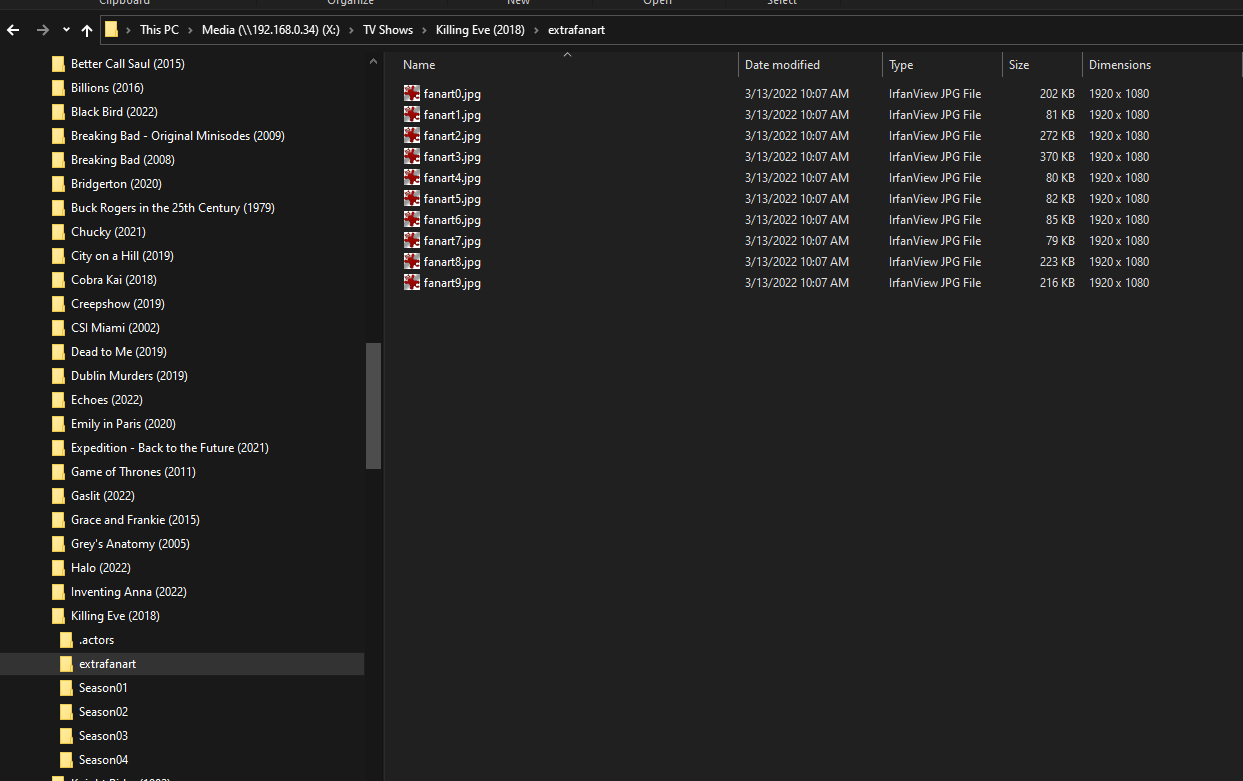Select fanart8.jpg file icon

coord(412,261)
